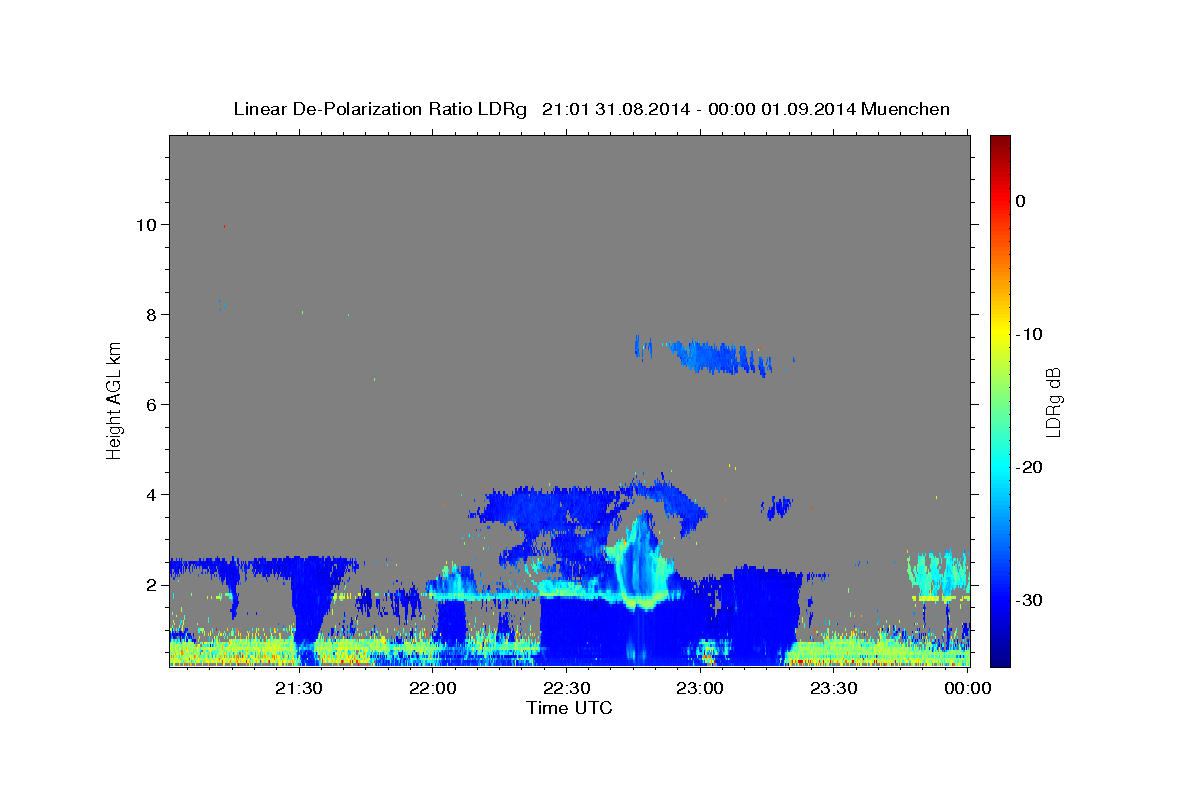Click the height label 10 on y-axis
This screenshot has width=1200, height=800.
(x=148, y=225)
